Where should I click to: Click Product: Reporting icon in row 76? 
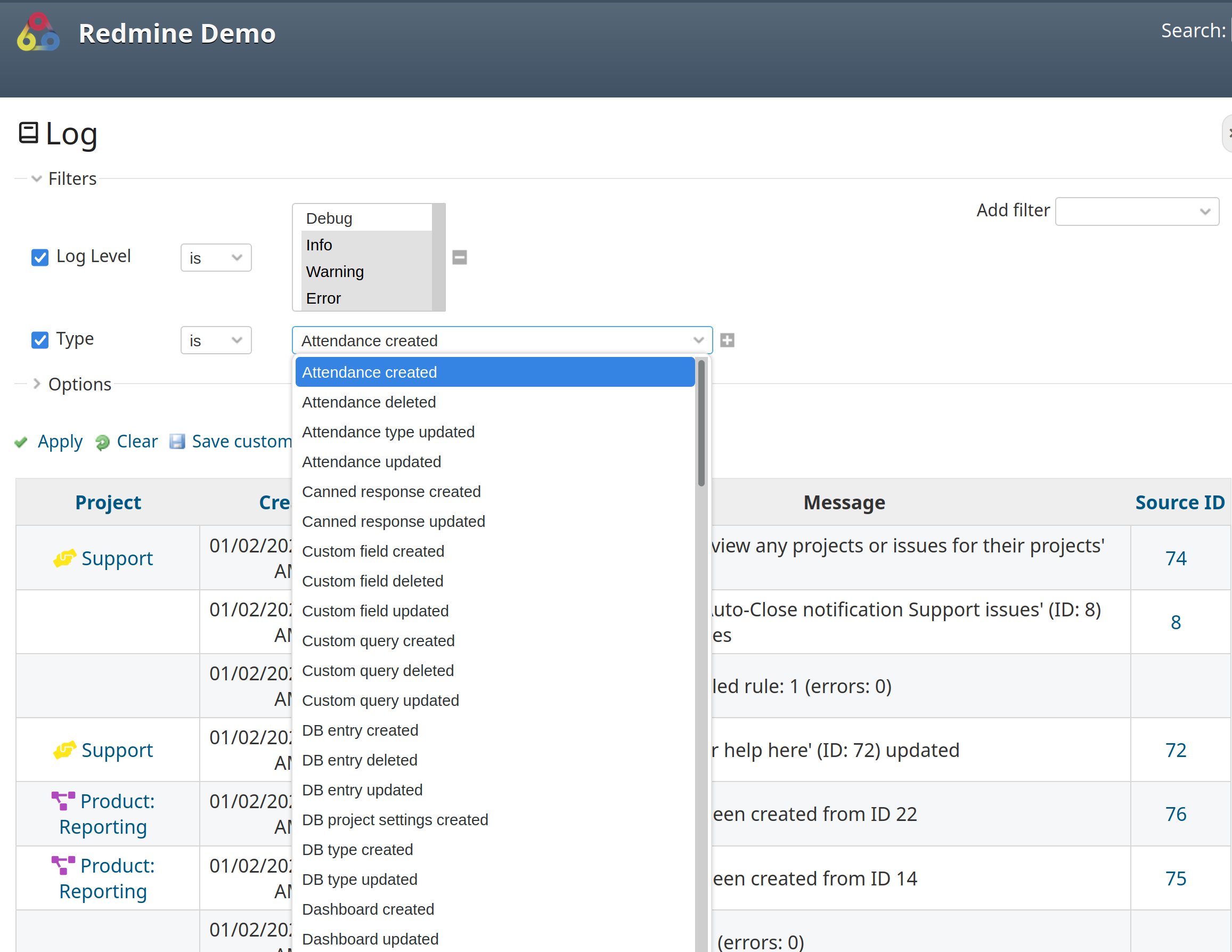pyautogui.click(x=63, y=801)
